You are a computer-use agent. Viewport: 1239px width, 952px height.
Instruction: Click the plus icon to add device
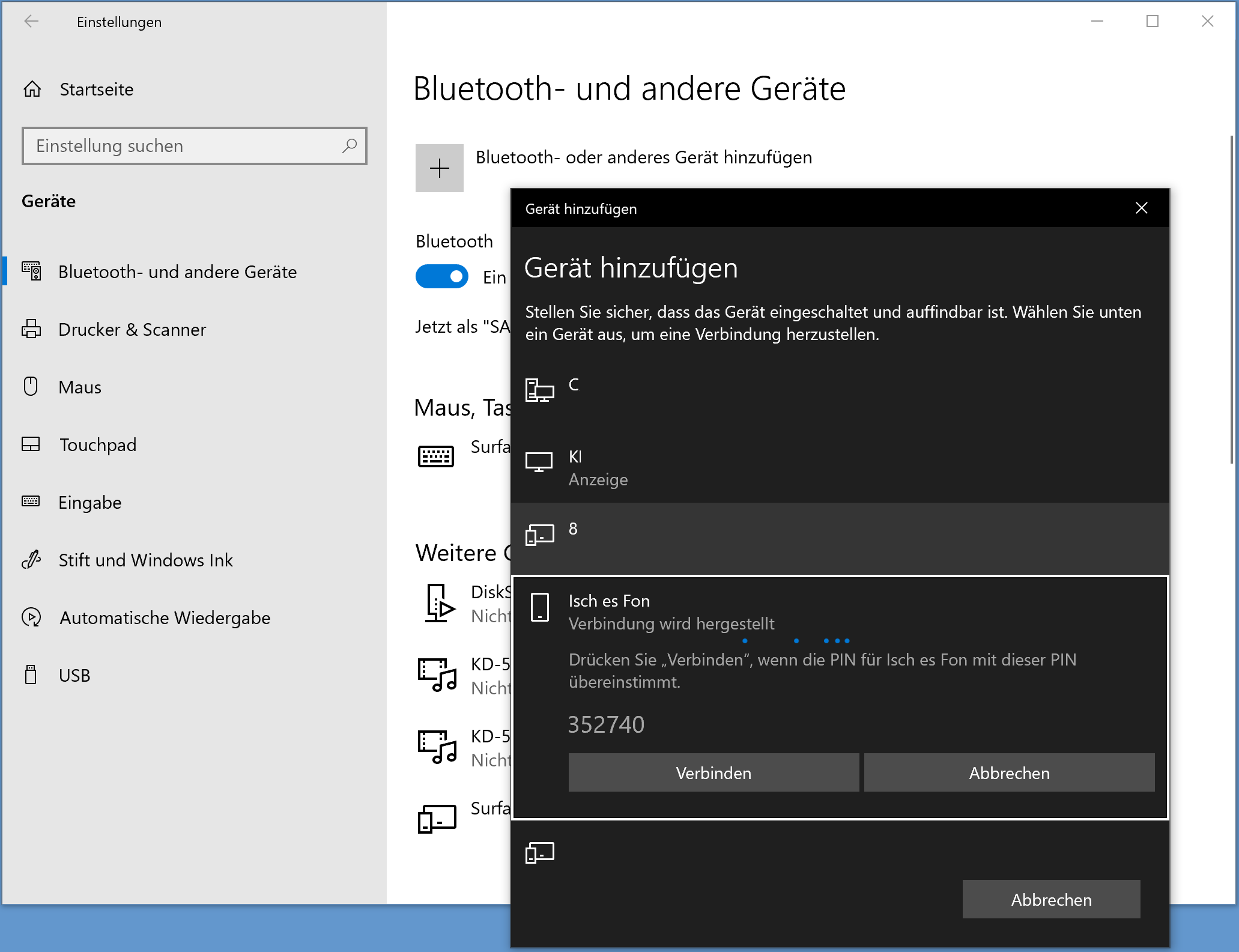click(439, 168)
